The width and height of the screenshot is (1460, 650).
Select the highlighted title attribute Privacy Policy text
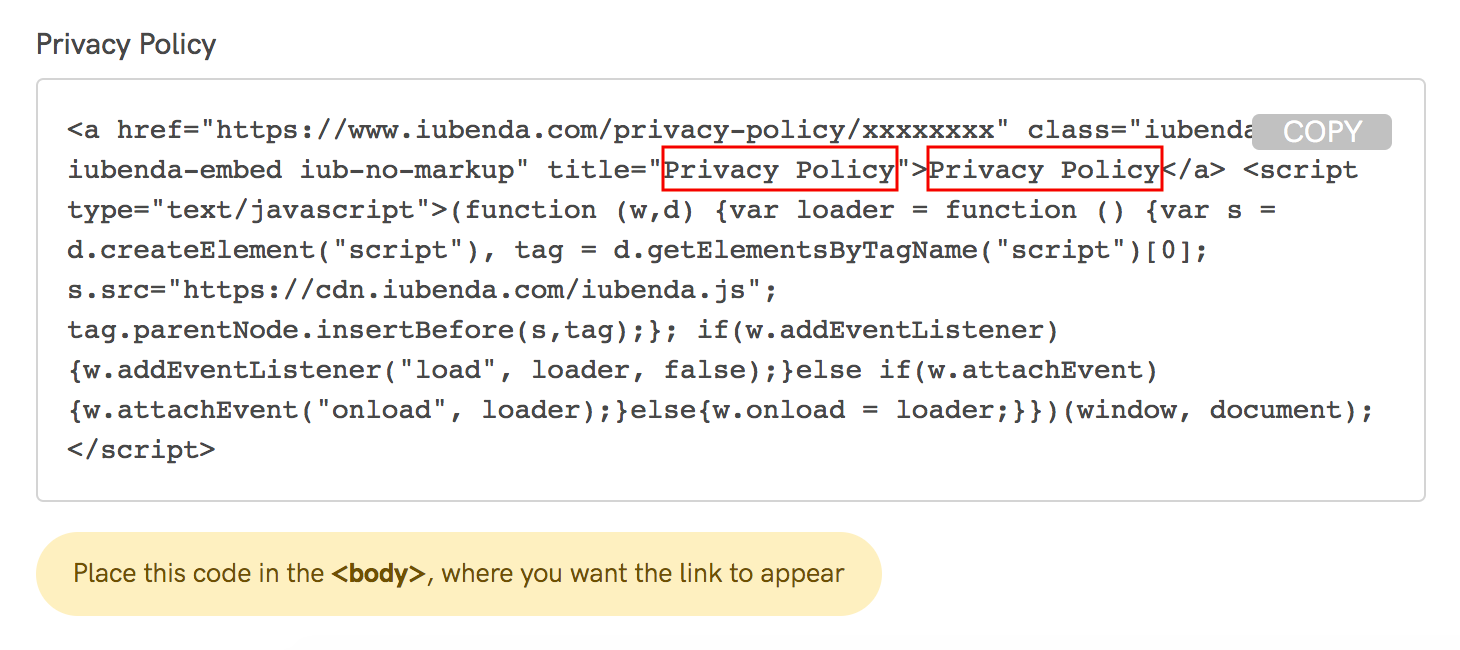click(x=779, y=169)
